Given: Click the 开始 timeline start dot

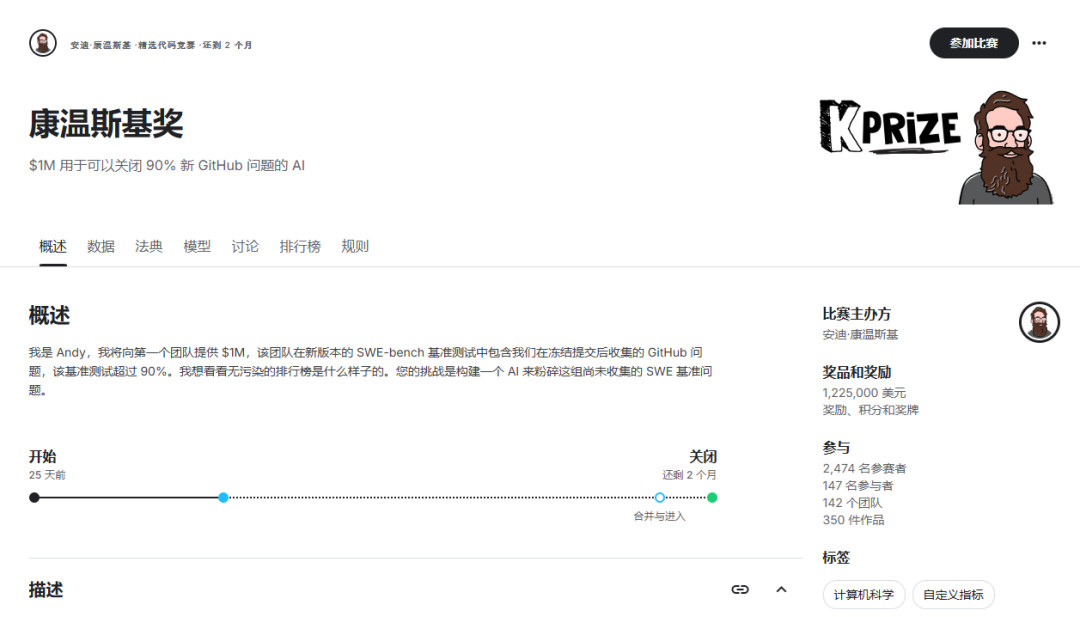Looking at the screenshot, I should pyautogui.click(x=34, y=497).
